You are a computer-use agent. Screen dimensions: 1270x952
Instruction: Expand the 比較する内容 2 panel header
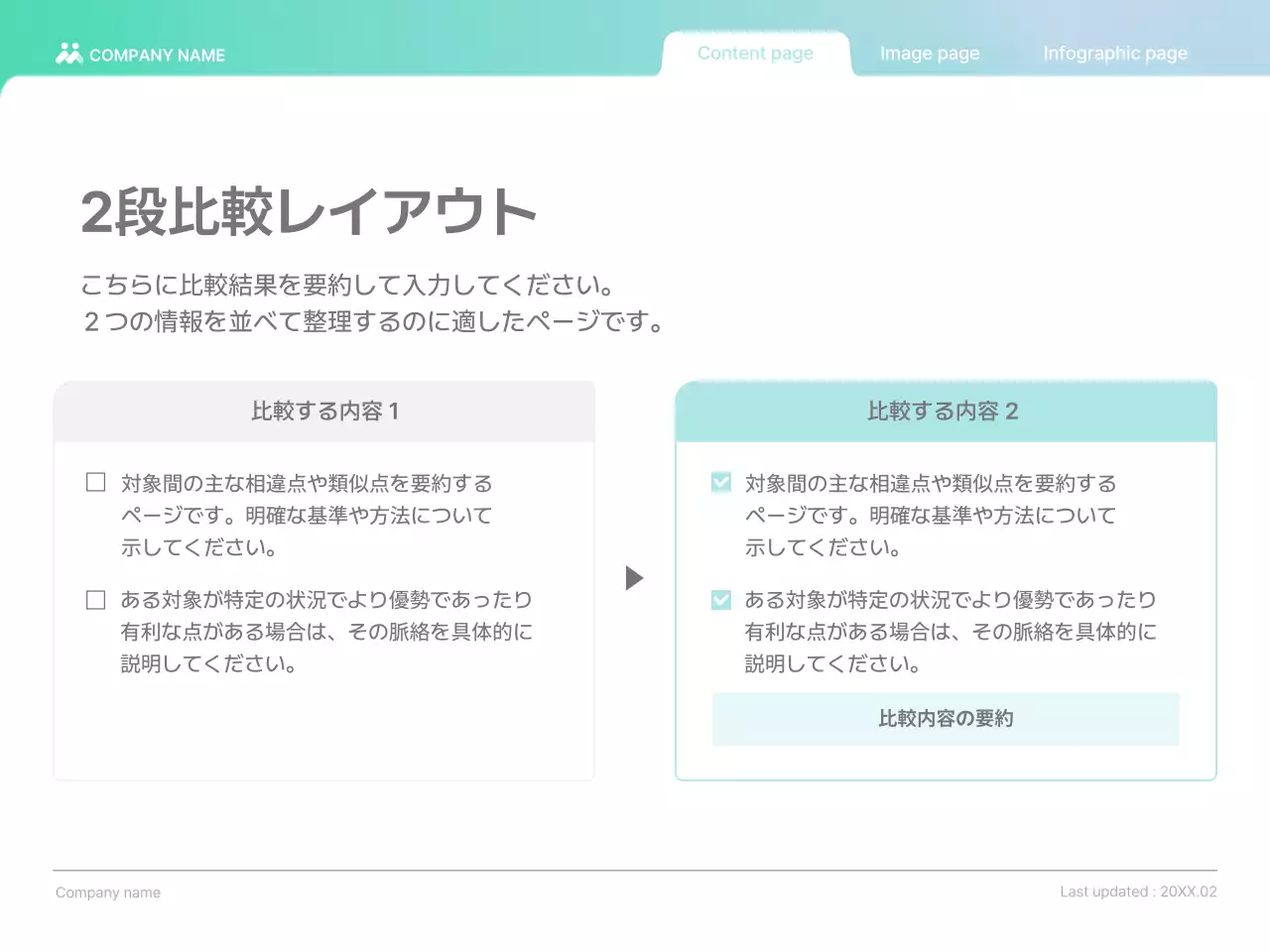click(x=945, y=411)
